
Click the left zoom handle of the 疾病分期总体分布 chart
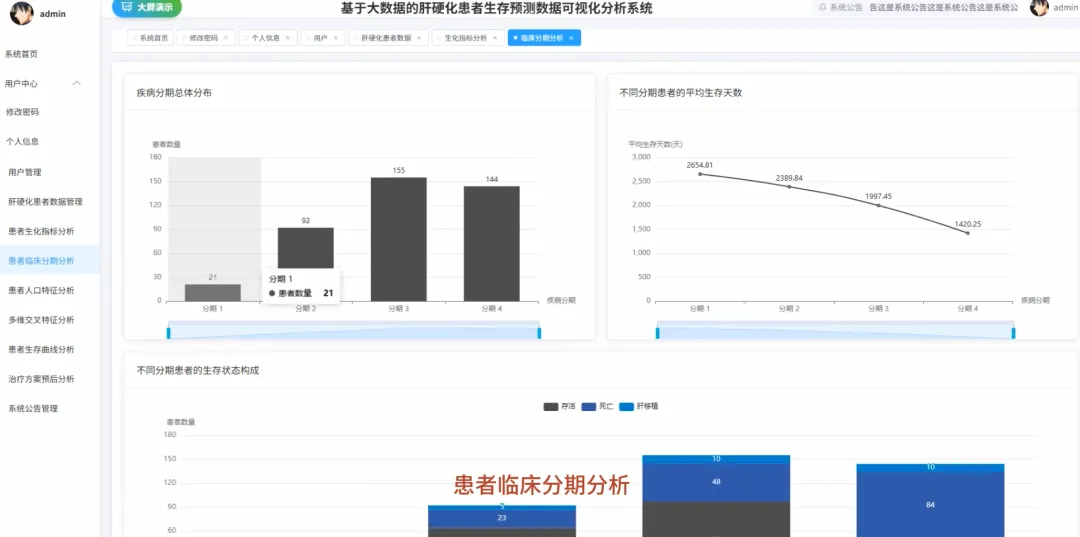(x=168, y=333)
